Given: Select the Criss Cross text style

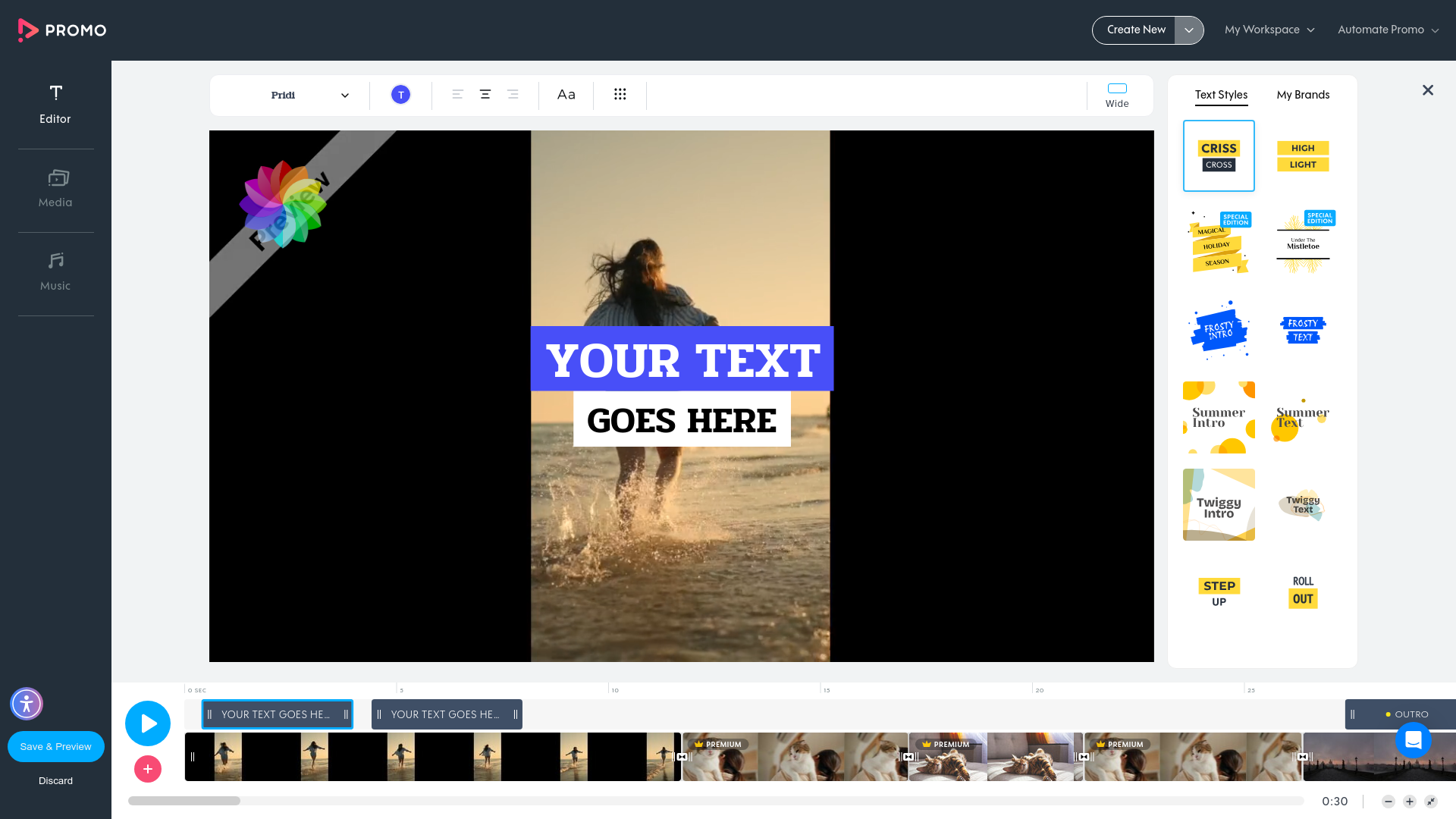Looking at the screenshot, I should (x=1219, y=155).
